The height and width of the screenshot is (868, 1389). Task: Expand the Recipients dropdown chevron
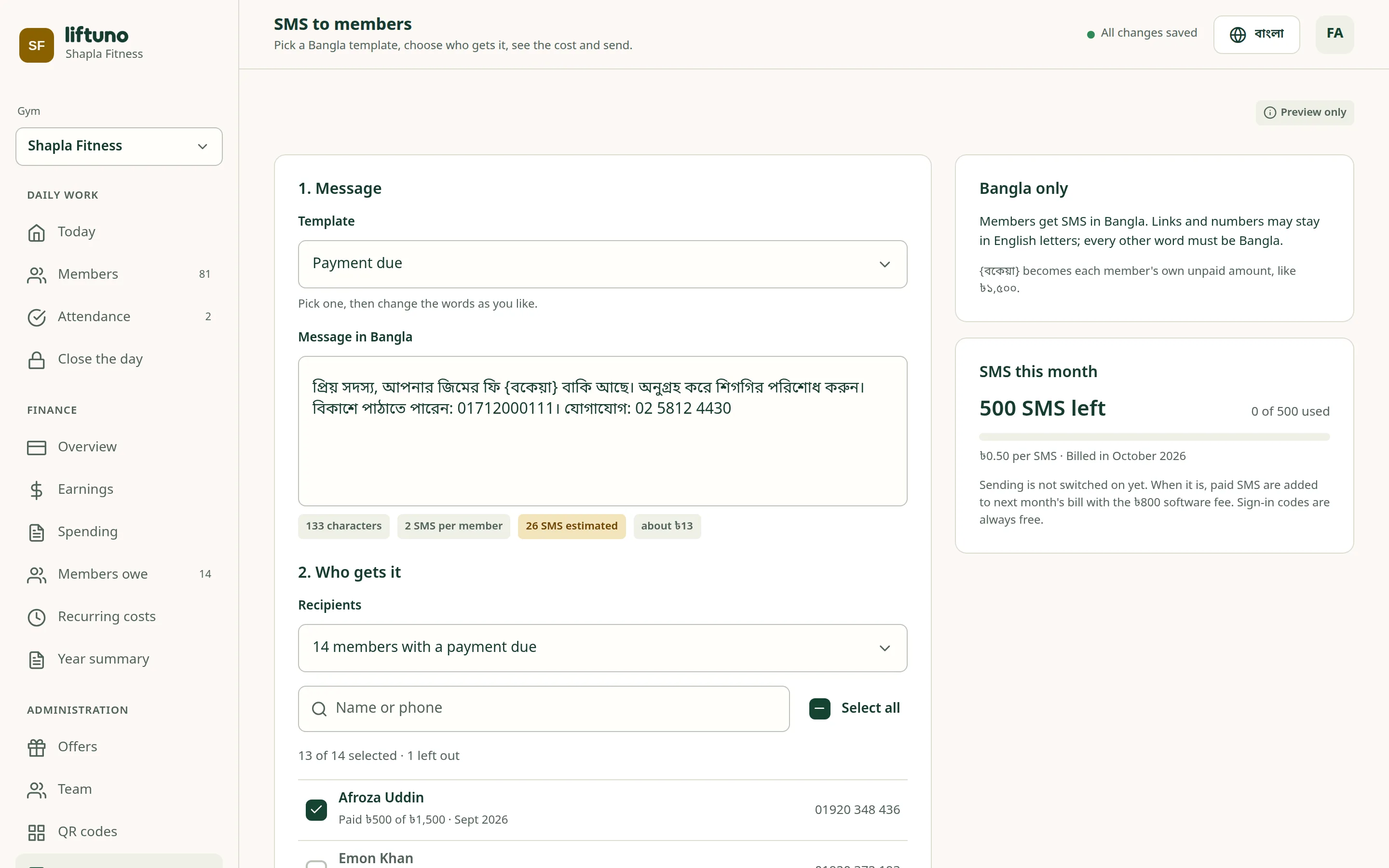885,648
